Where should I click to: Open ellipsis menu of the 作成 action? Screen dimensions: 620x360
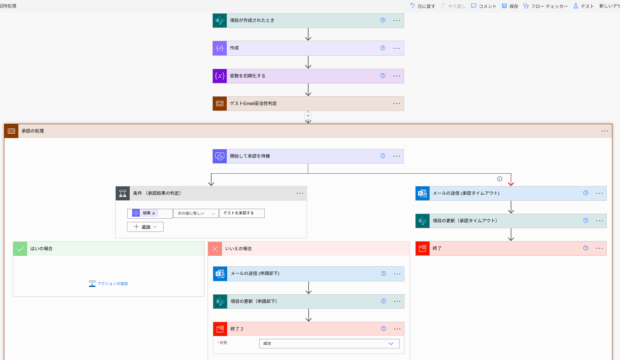pos(397,48)
